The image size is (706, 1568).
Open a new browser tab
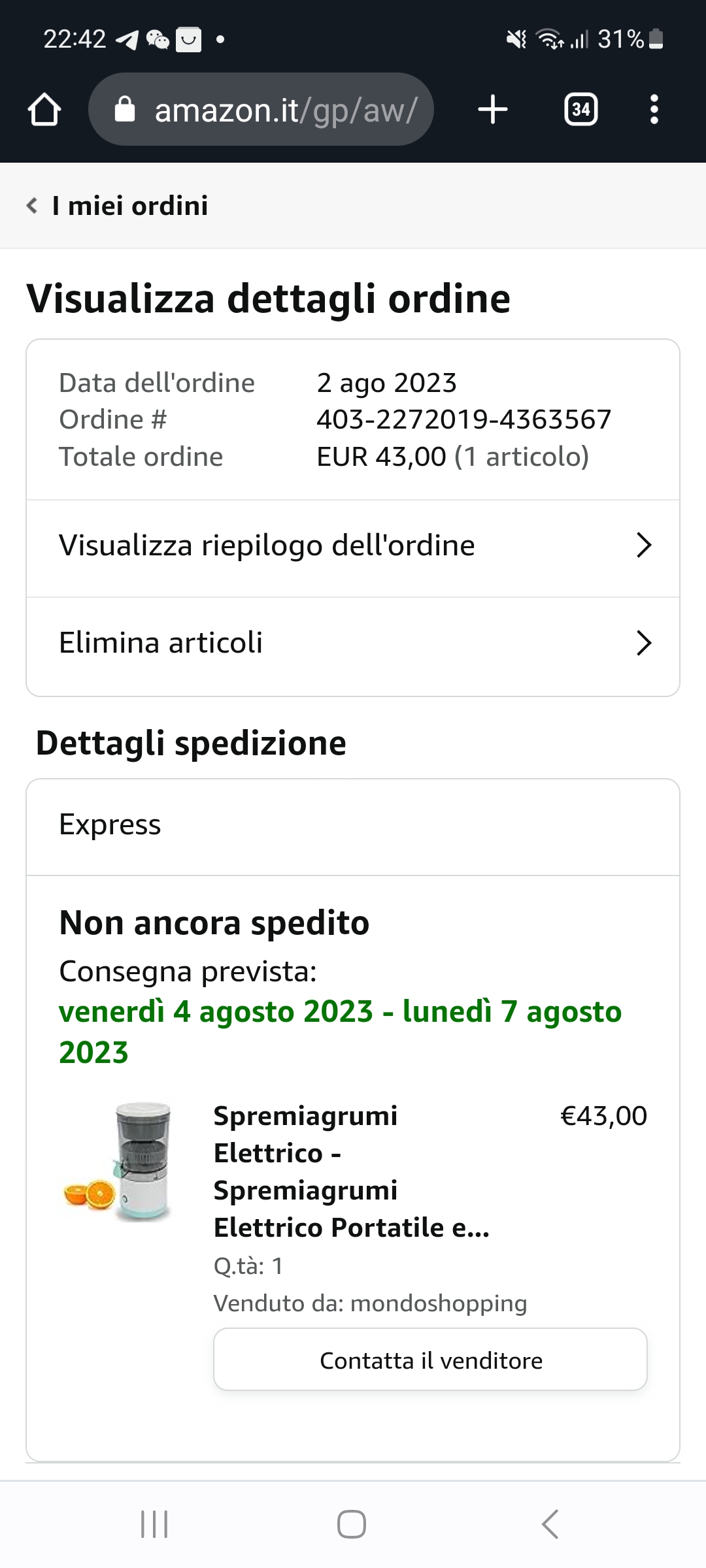(493, 109)
